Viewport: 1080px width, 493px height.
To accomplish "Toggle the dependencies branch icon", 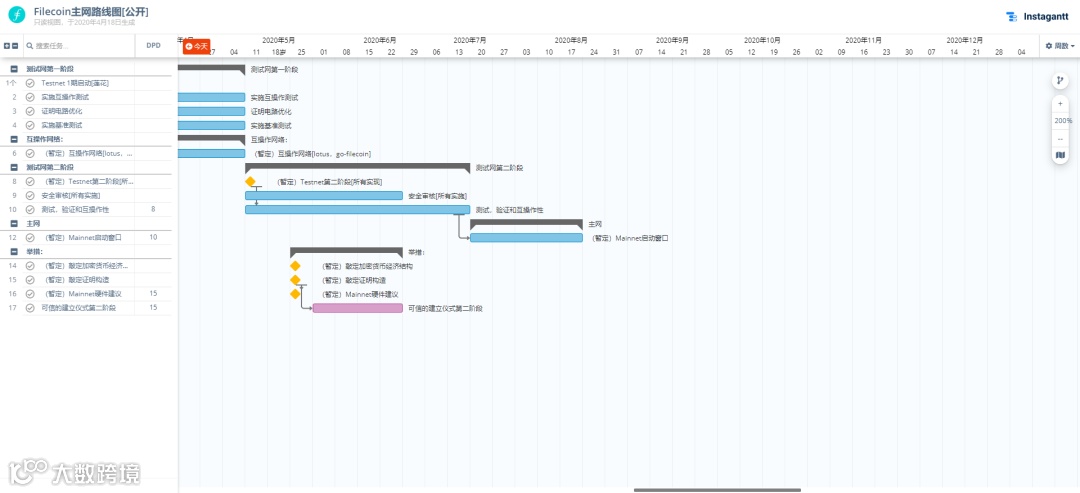I will pos(1060,81).
